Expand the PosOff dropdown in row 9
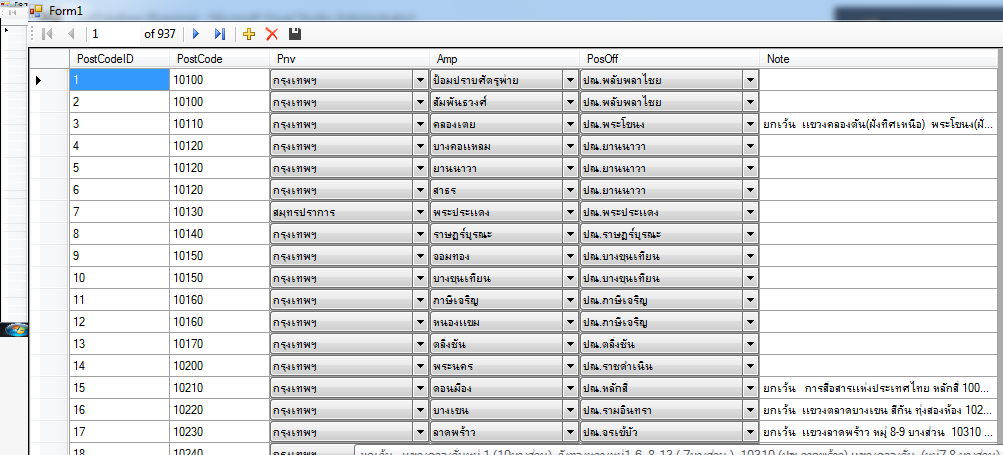Viewport: 1003px width, 455px height. 750,256
